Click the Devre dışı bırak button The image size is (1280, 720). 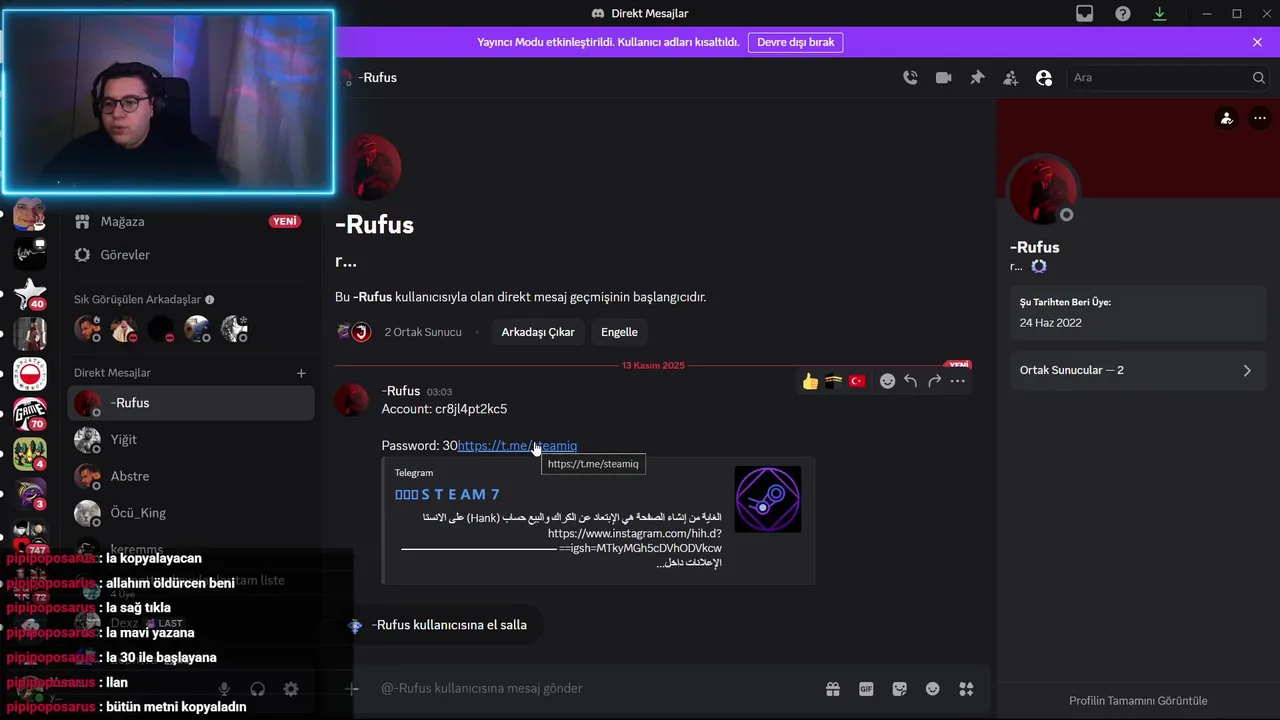(795, 42)
